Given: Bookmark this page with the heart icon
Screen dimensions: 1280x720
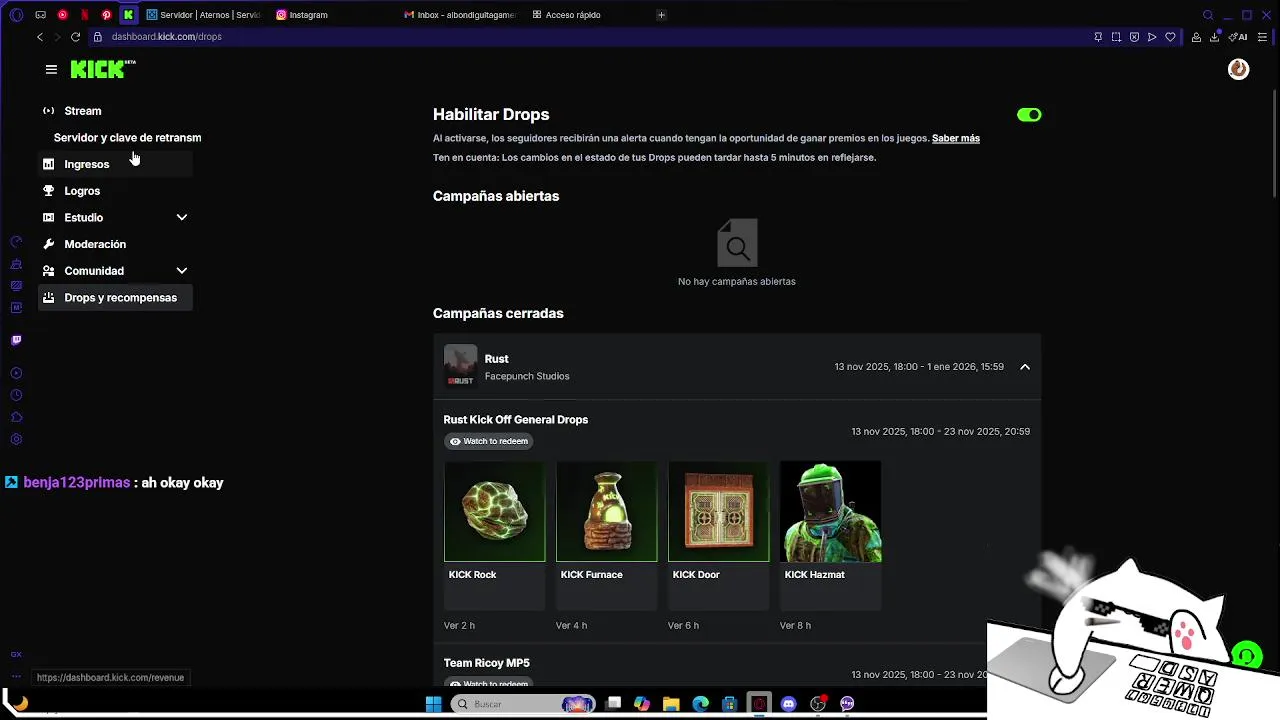Looking at the screenshot, I should pos(1170,37).
